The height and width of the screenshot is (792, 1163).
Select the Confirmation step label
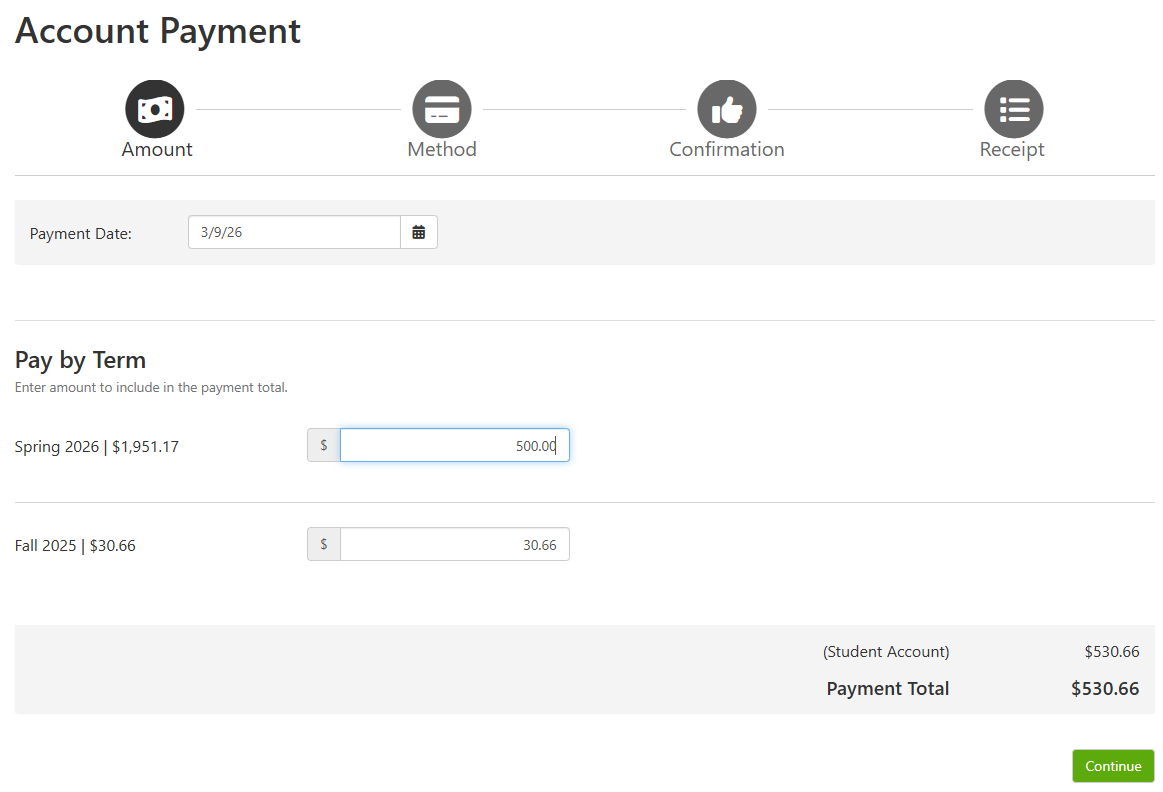click(727, 149)
